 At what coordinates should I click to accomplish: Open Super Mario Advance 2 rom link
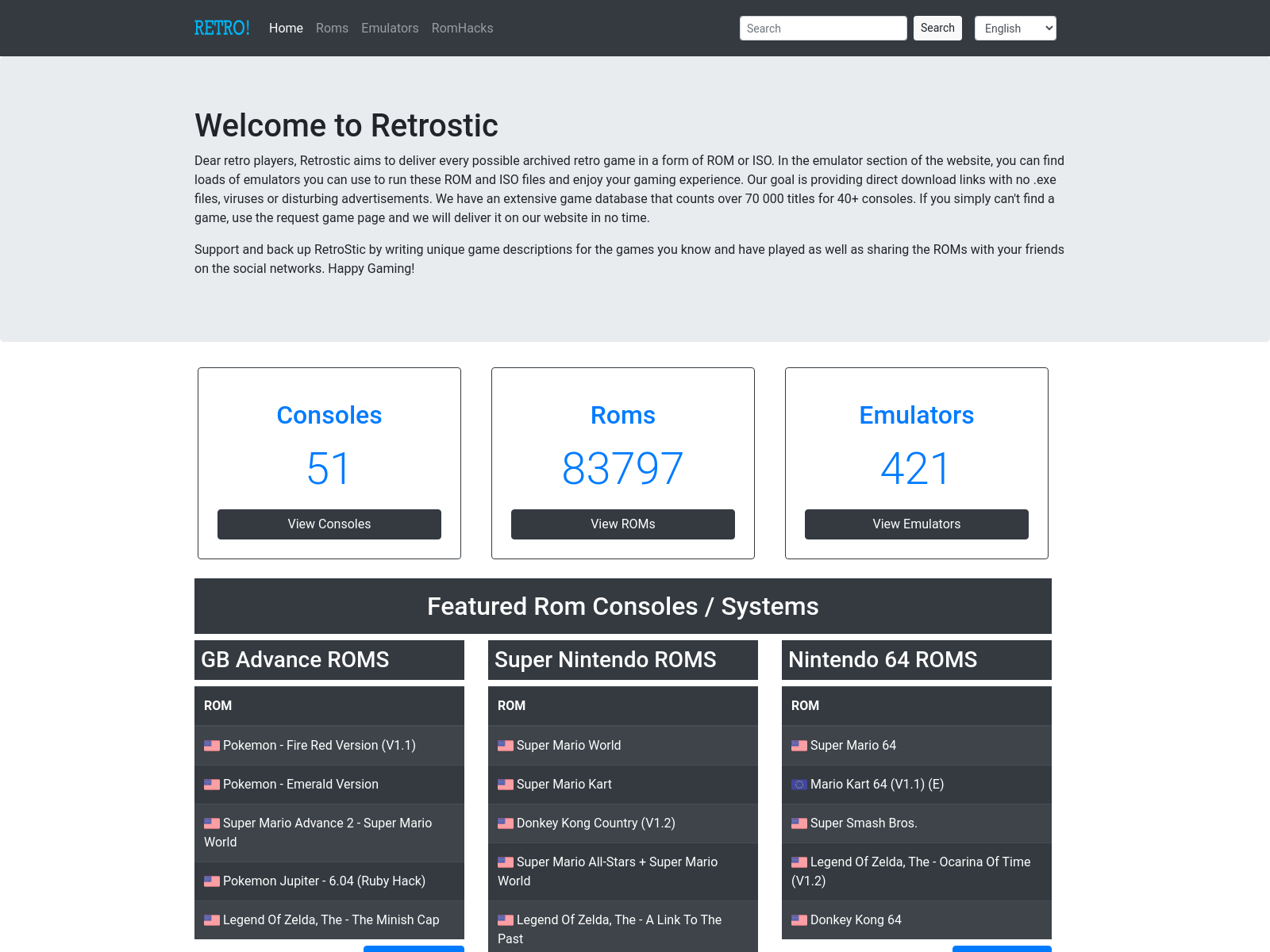pyautogui.click(x=318, y=833)
